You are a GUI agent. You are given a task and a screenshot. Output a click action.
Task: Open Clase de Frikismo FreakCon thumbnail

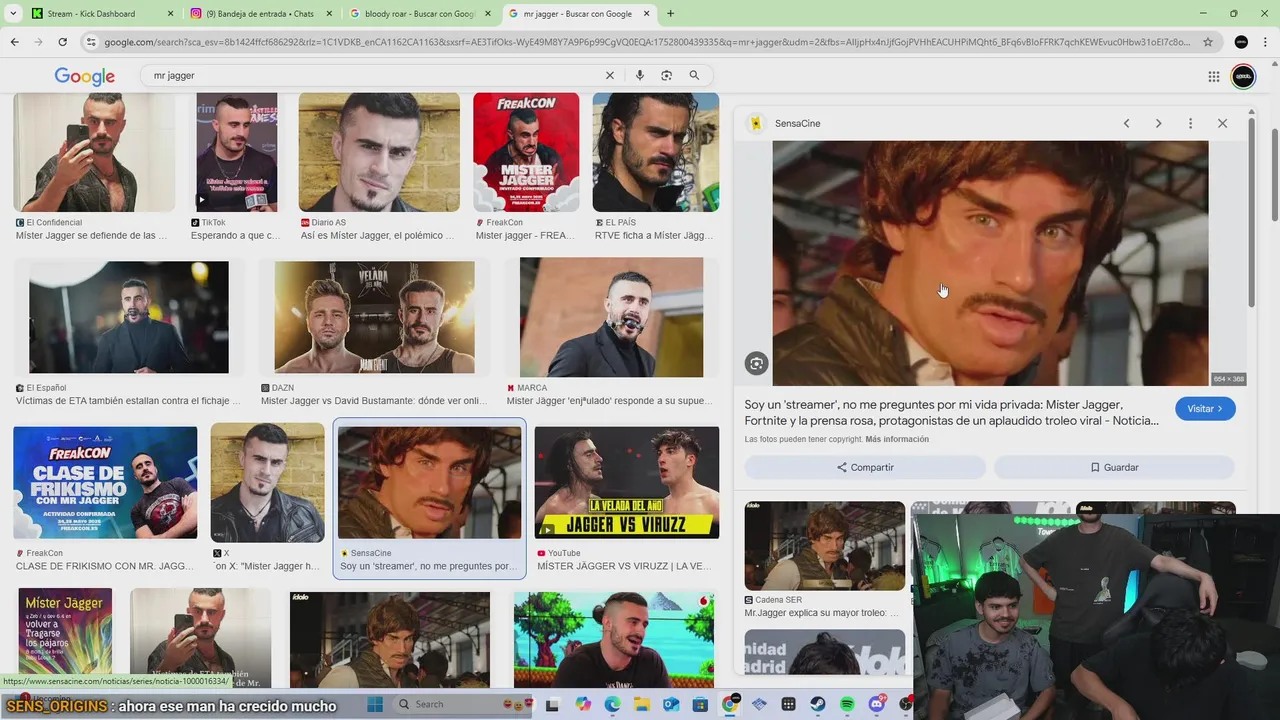105,483
